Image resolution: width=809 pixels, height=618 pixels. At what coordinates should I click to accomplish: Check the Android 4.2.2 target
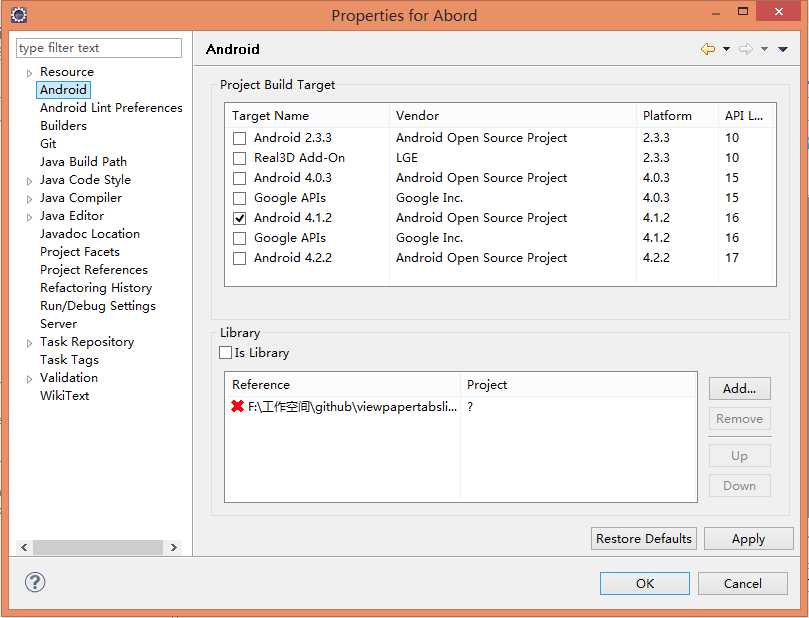(239, 258)
